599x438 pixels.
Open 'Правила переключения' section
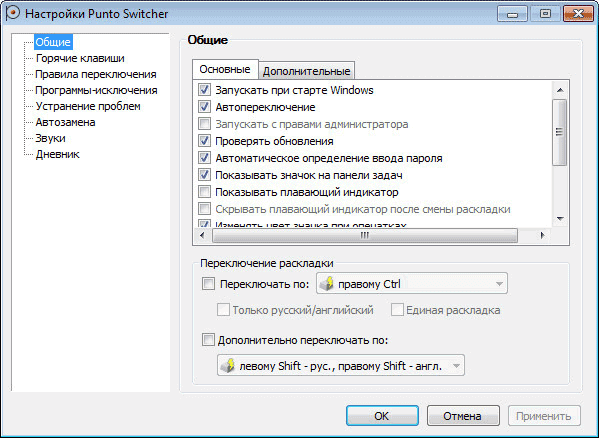coord(96,74)
